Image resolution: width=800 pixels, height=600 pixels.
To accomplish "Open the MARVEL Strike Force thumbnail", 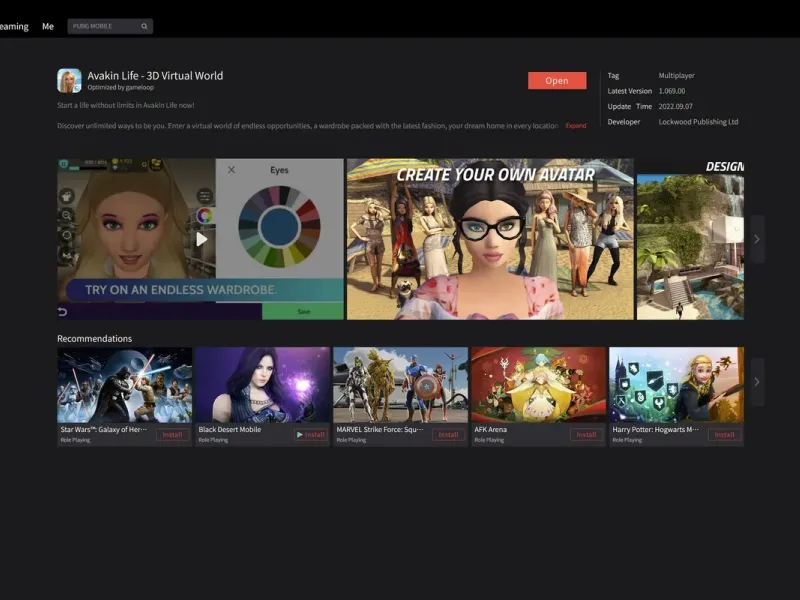I will (x=401, y=385).
